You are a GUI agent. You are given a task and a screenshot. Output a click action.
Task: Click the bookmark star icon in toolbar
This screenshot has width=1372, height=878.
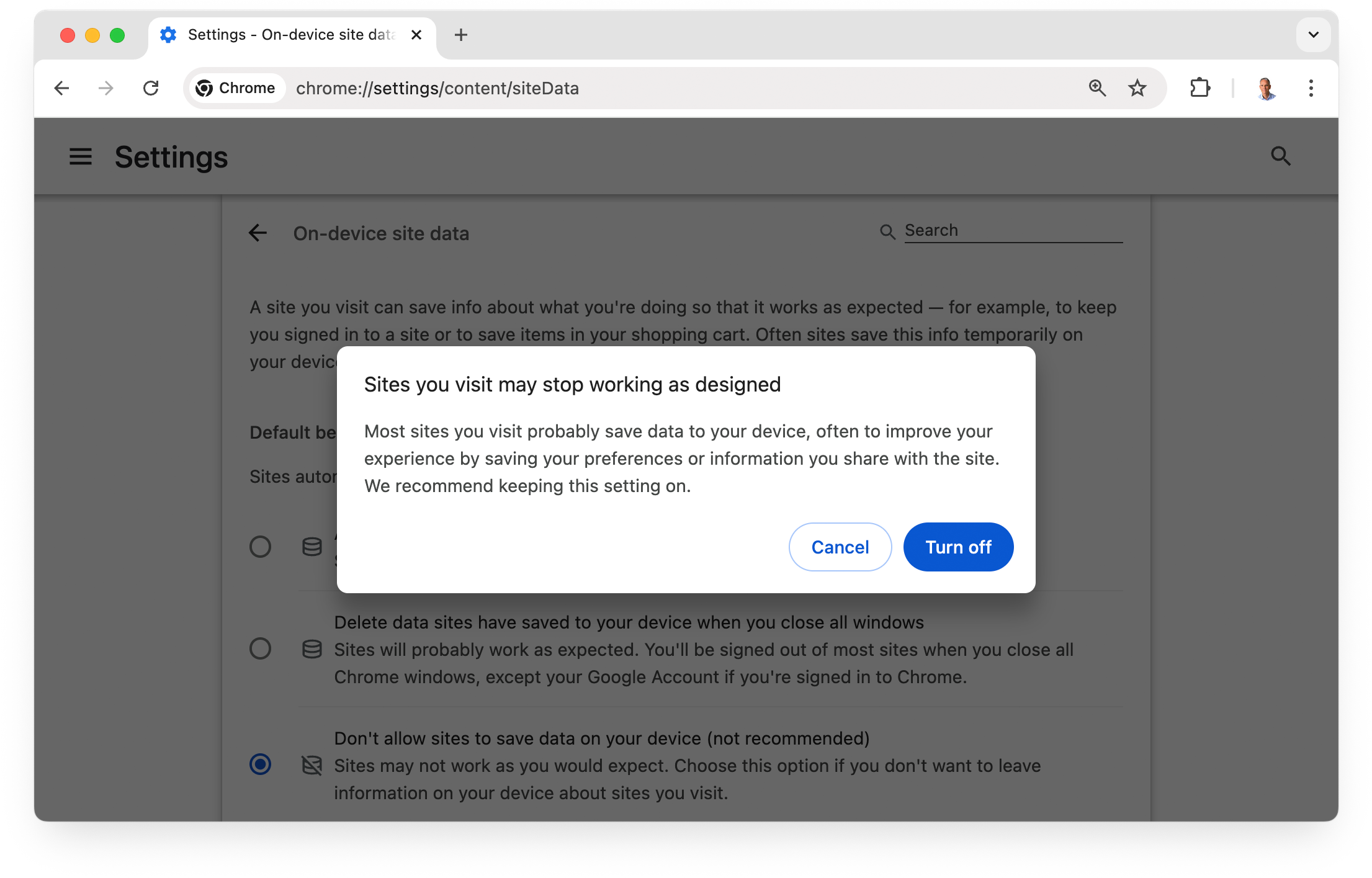(x=1137, y=88)
